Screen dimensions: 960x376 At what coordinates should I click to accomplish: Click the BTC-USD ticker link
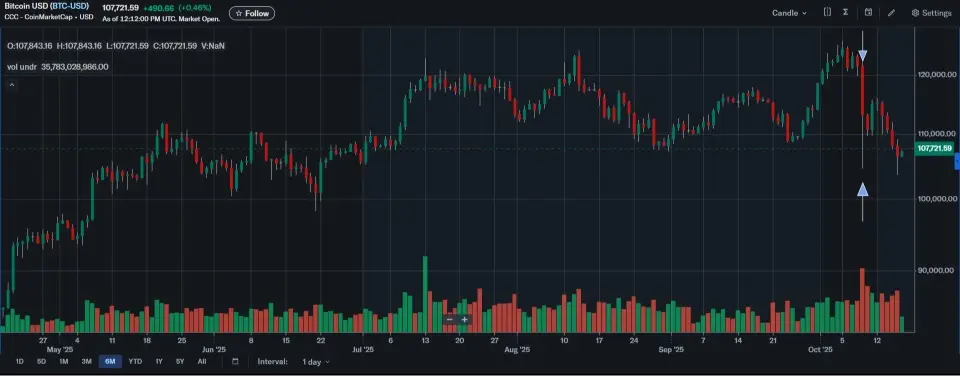pyautogui.click(x=69, y=6)
